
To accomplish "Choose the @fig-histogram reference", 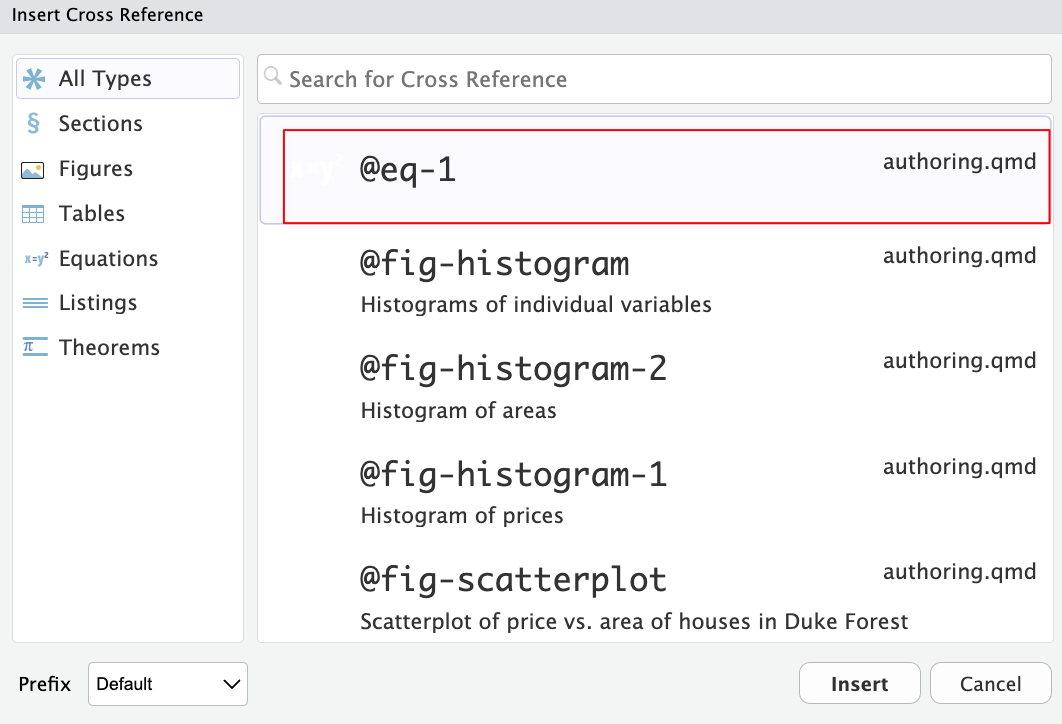I will tap(660, 281).
